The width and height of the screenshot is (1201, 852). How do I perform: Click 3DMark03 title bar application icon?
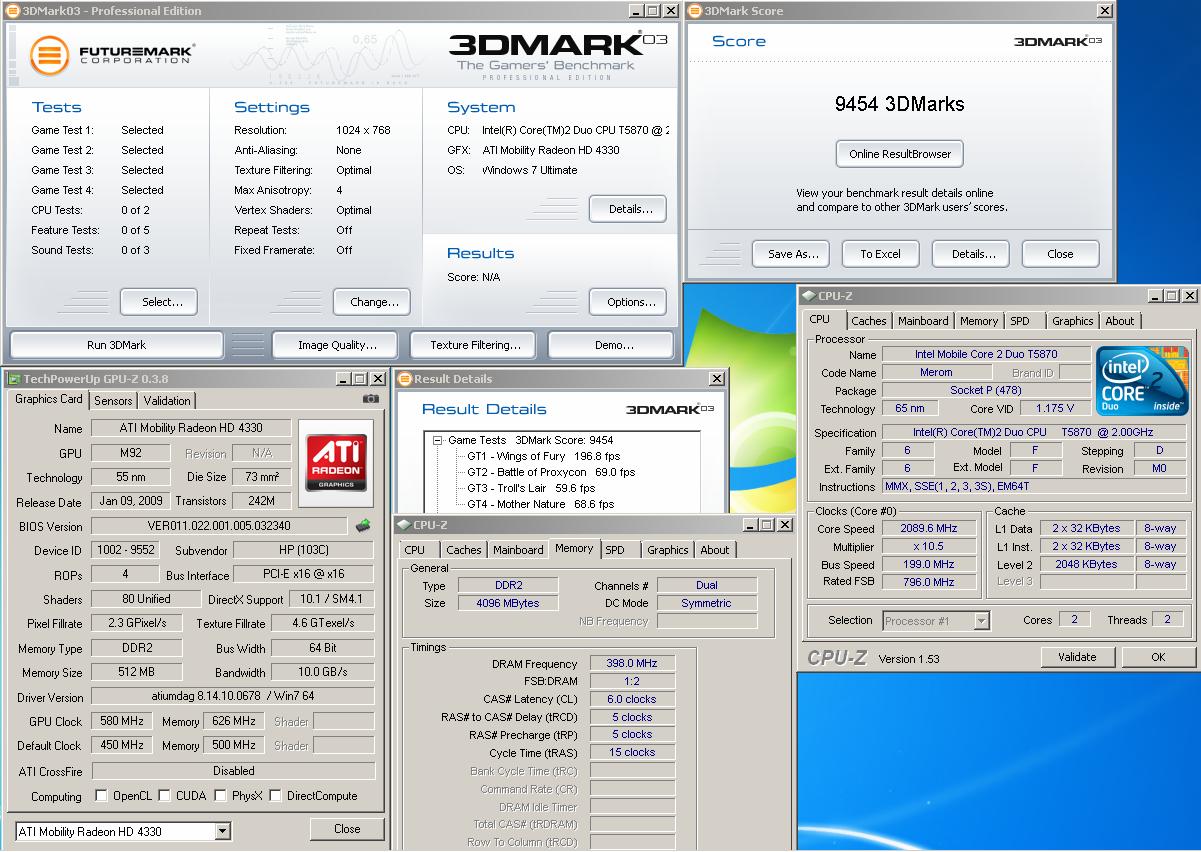(13, 11)
